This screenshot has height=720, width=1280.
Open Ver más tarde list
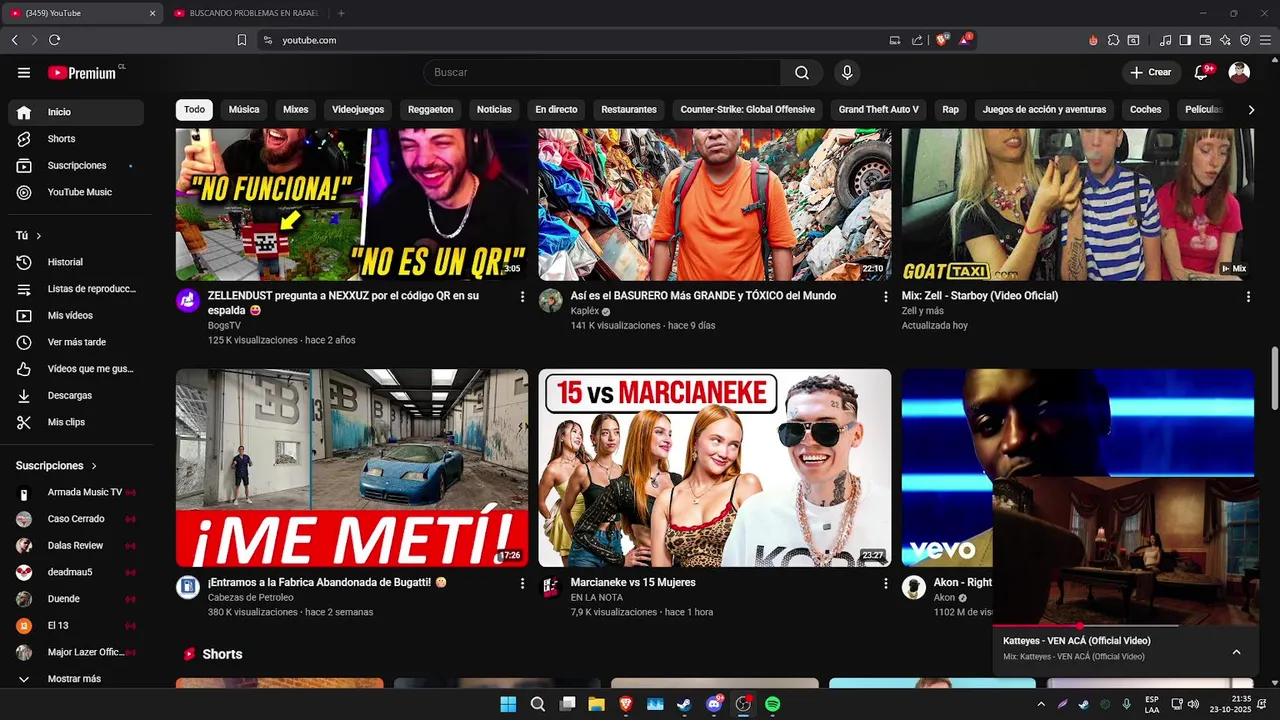[76, 342]
